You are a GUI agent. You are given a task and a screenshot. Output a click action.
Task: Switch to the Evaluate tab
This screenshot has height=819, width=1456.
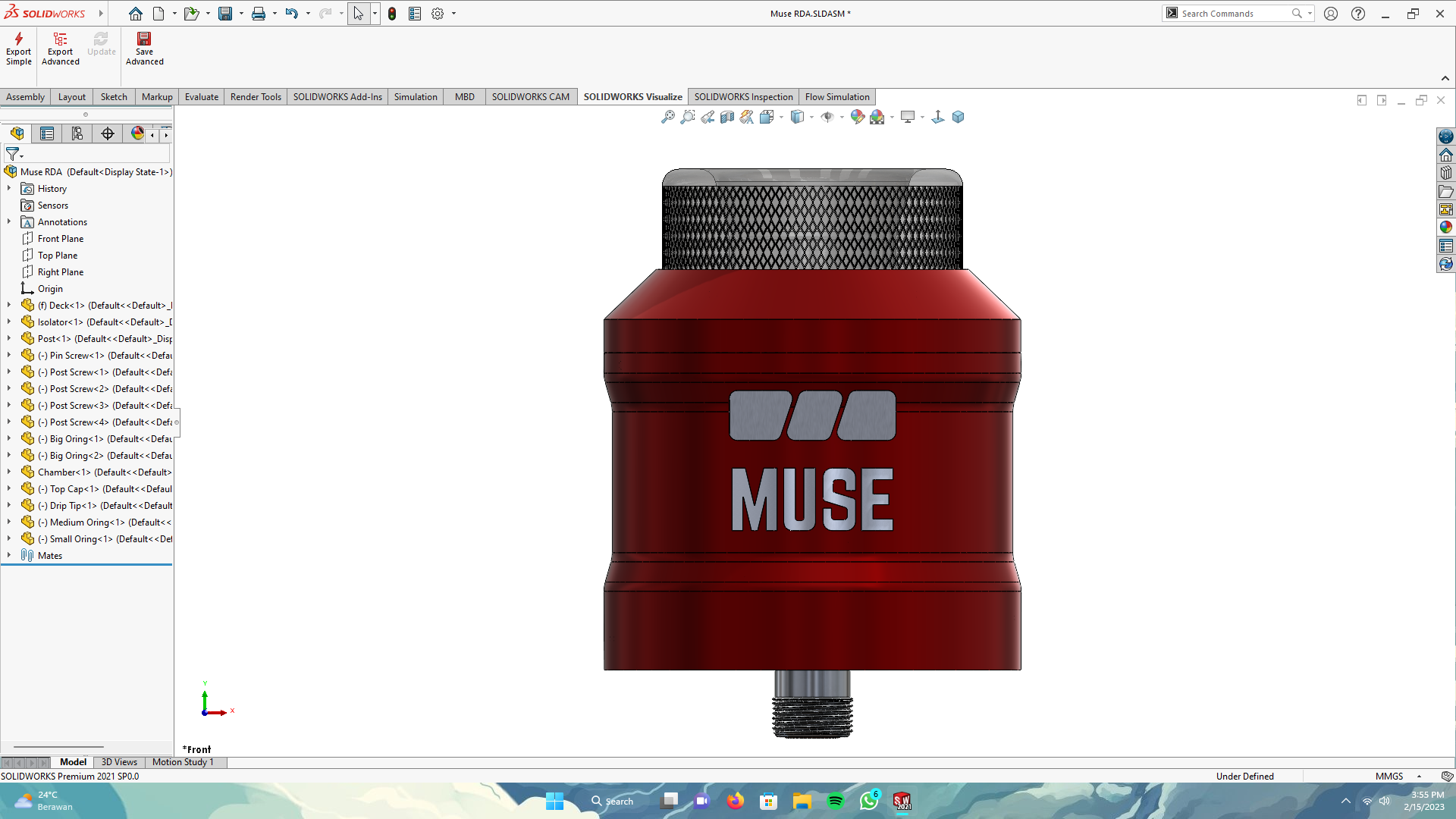pos(201,97)
